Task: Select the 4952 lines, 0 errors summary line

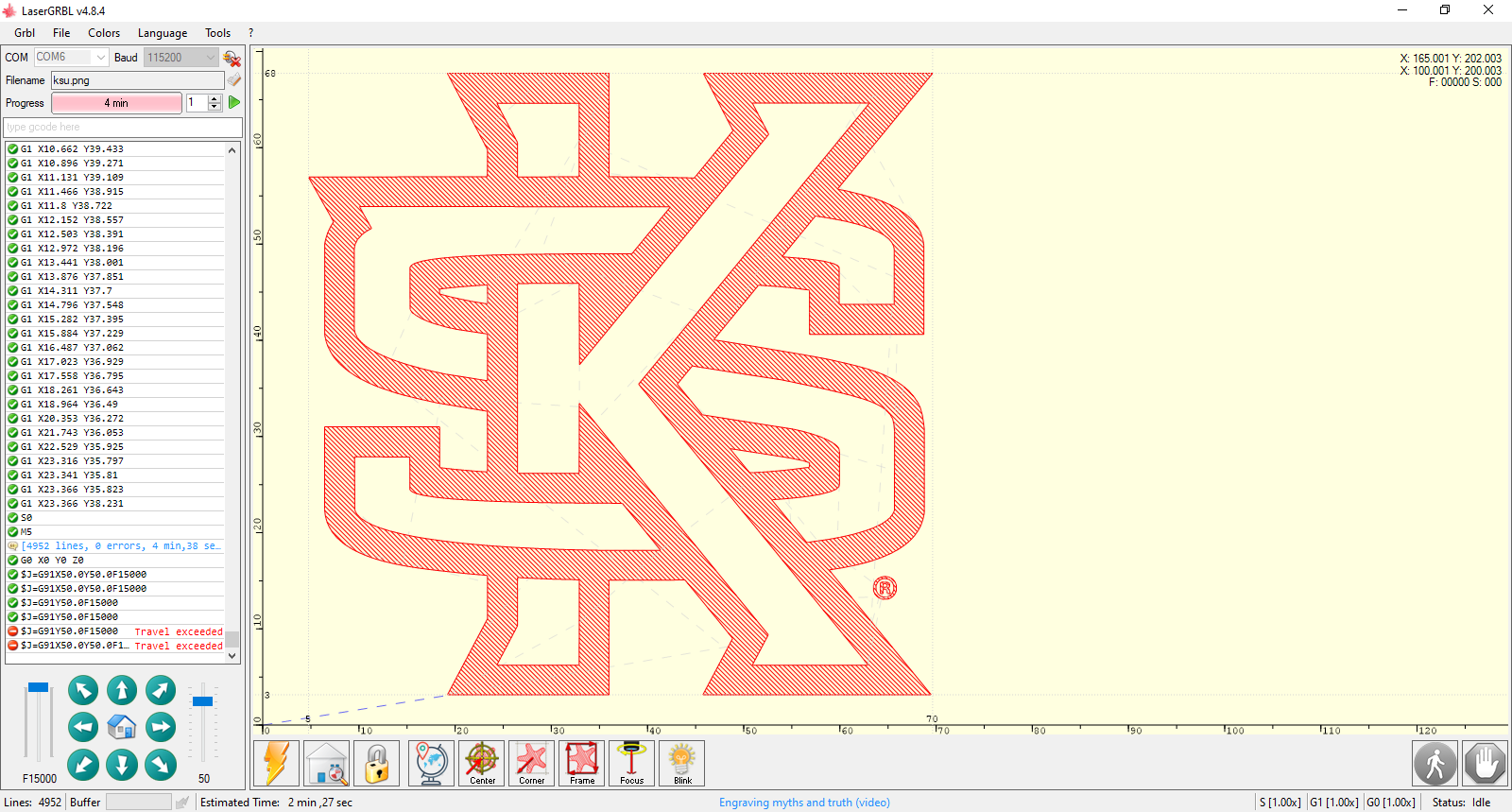Action: coord(114,546)
